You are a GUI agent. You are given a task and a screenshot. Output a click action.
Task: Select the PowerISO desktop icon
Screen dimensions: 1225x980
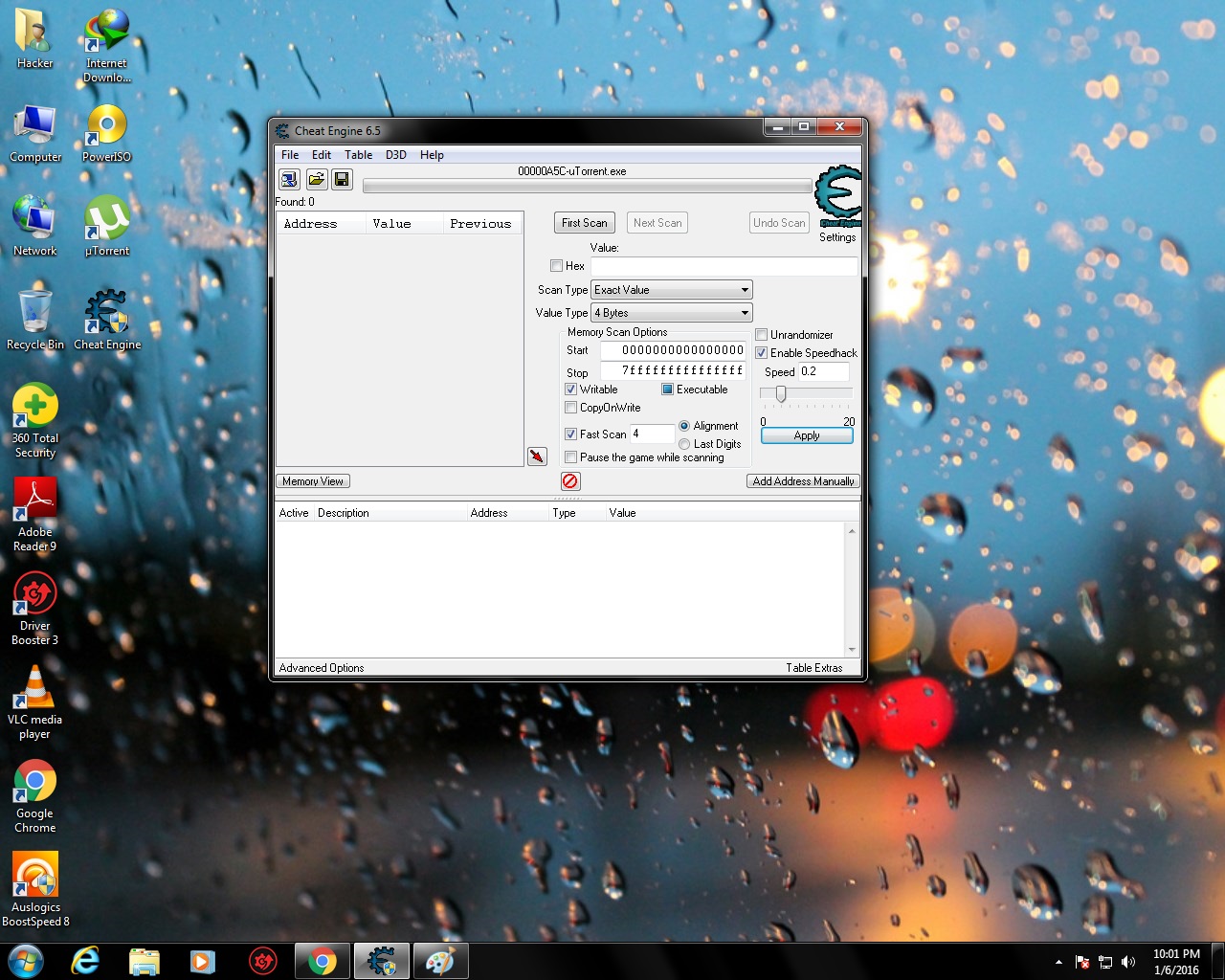(106, 134)
